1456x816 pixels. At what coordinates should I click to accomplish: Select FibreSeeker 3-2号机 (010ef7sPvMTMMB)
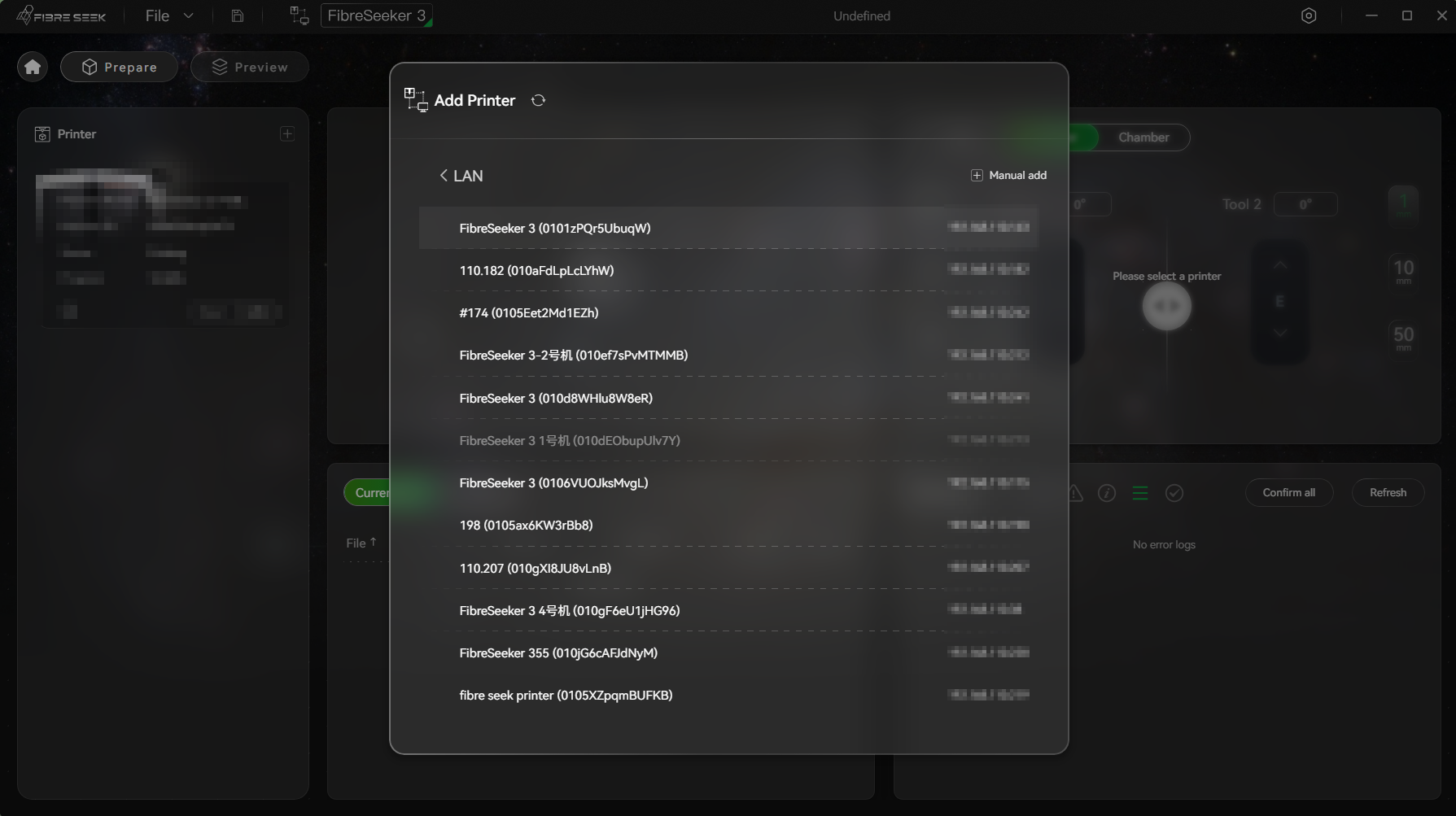point(728,356)
